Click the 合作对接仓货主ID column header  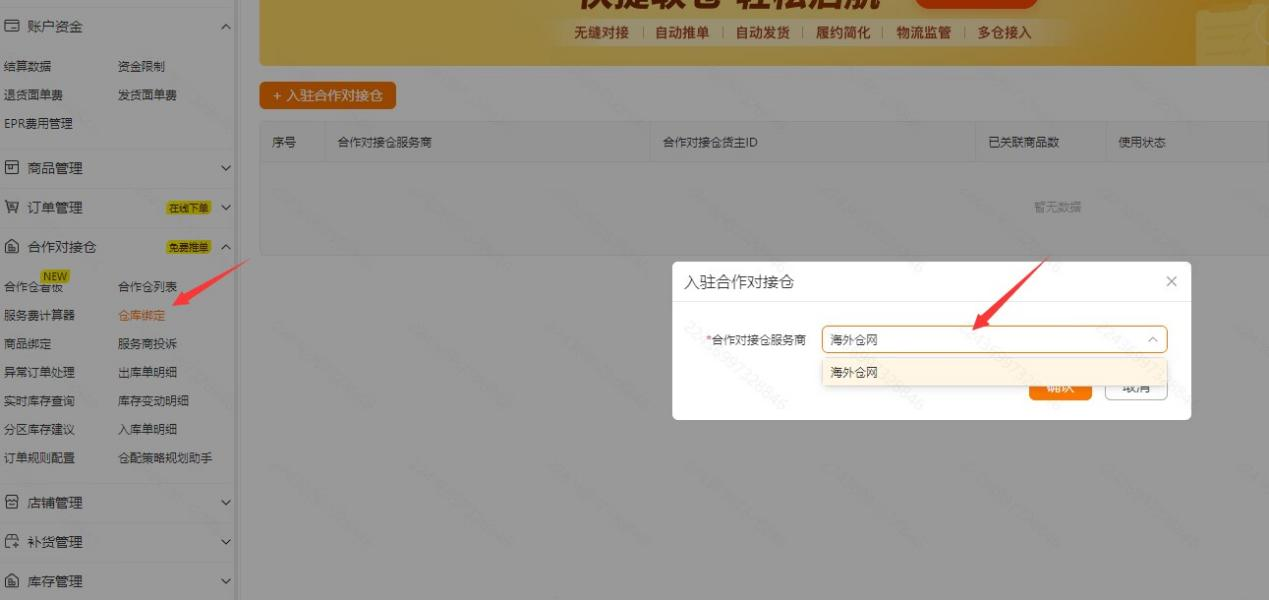711,143
